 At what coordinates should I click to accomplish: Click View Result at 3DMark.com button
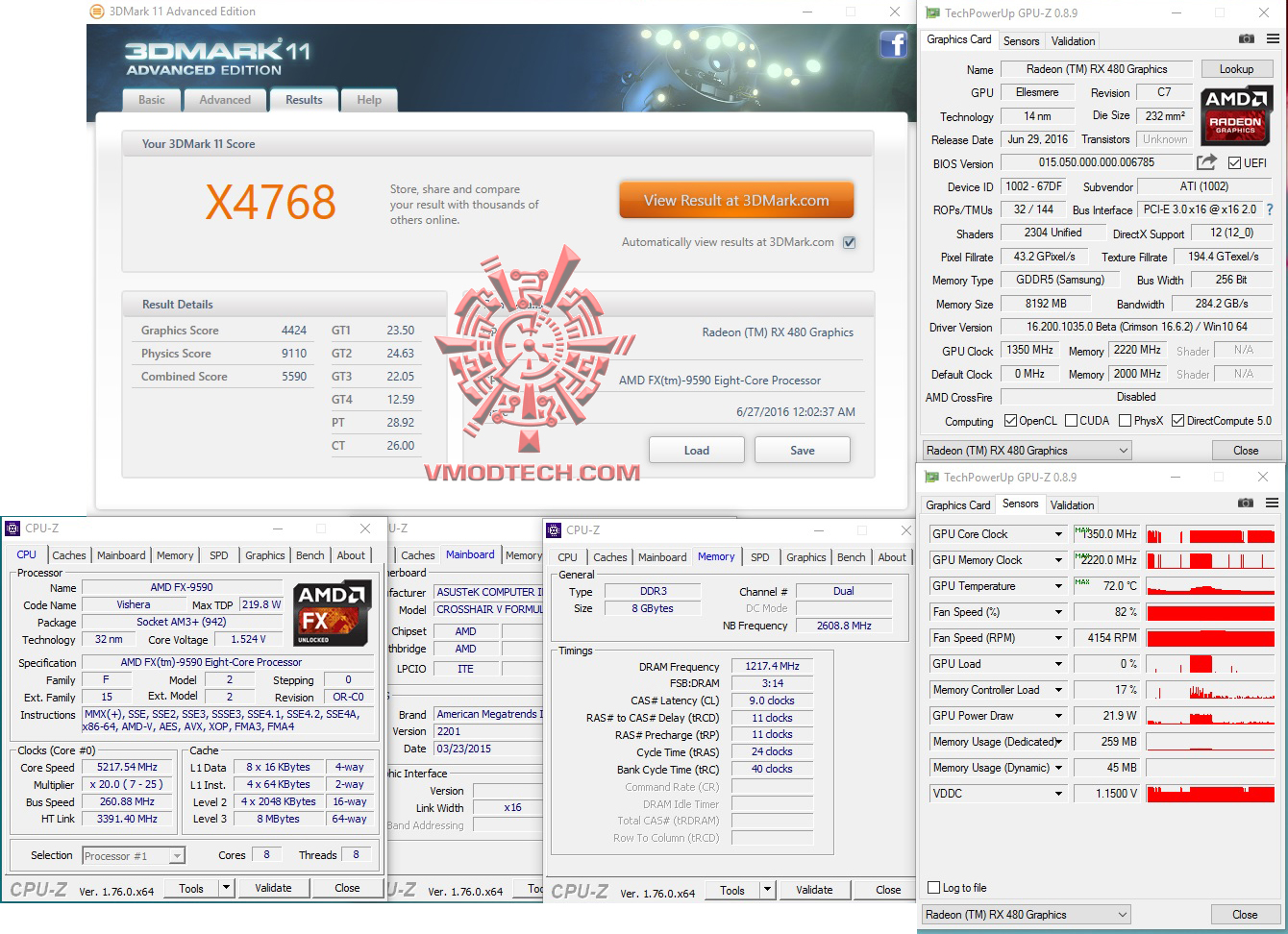[x=736, y=200]
